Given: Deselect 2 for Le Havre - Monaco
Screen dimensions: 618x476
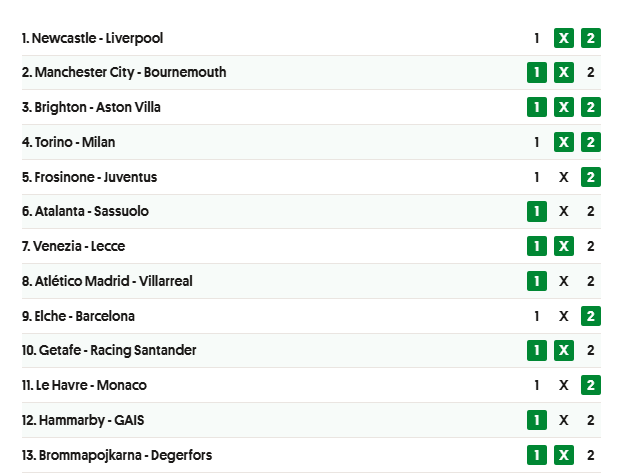Looking at the screenshot, I should click(590, 385).
